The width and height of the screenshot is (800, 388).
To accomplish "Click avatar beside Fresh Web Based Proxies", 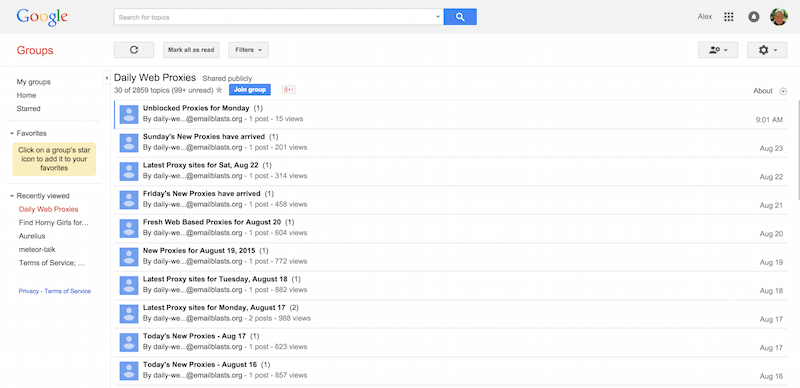I will coord(129,228).
